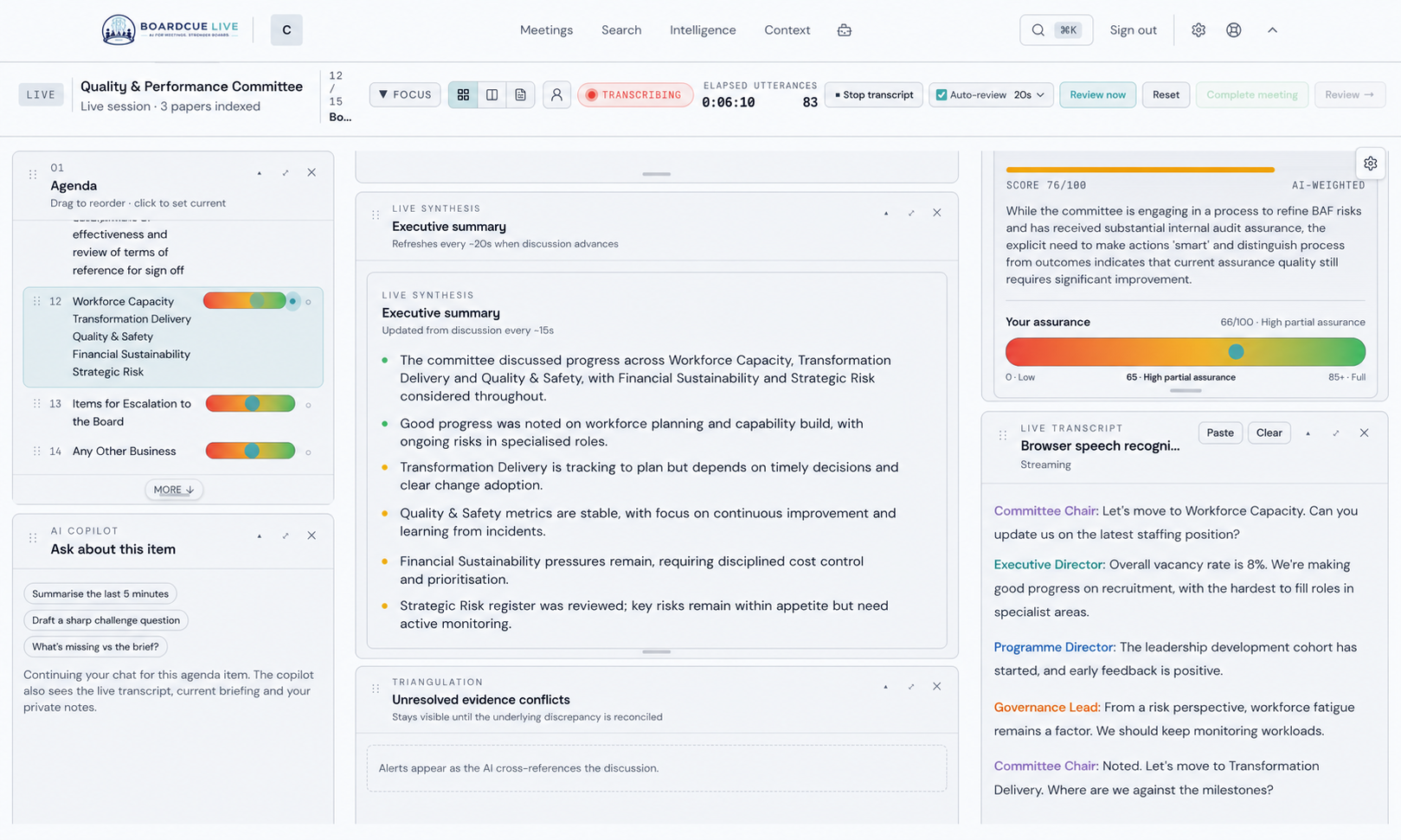
Task: Open the FOCUS filter dropdown
Action: [x=405, y=94]
